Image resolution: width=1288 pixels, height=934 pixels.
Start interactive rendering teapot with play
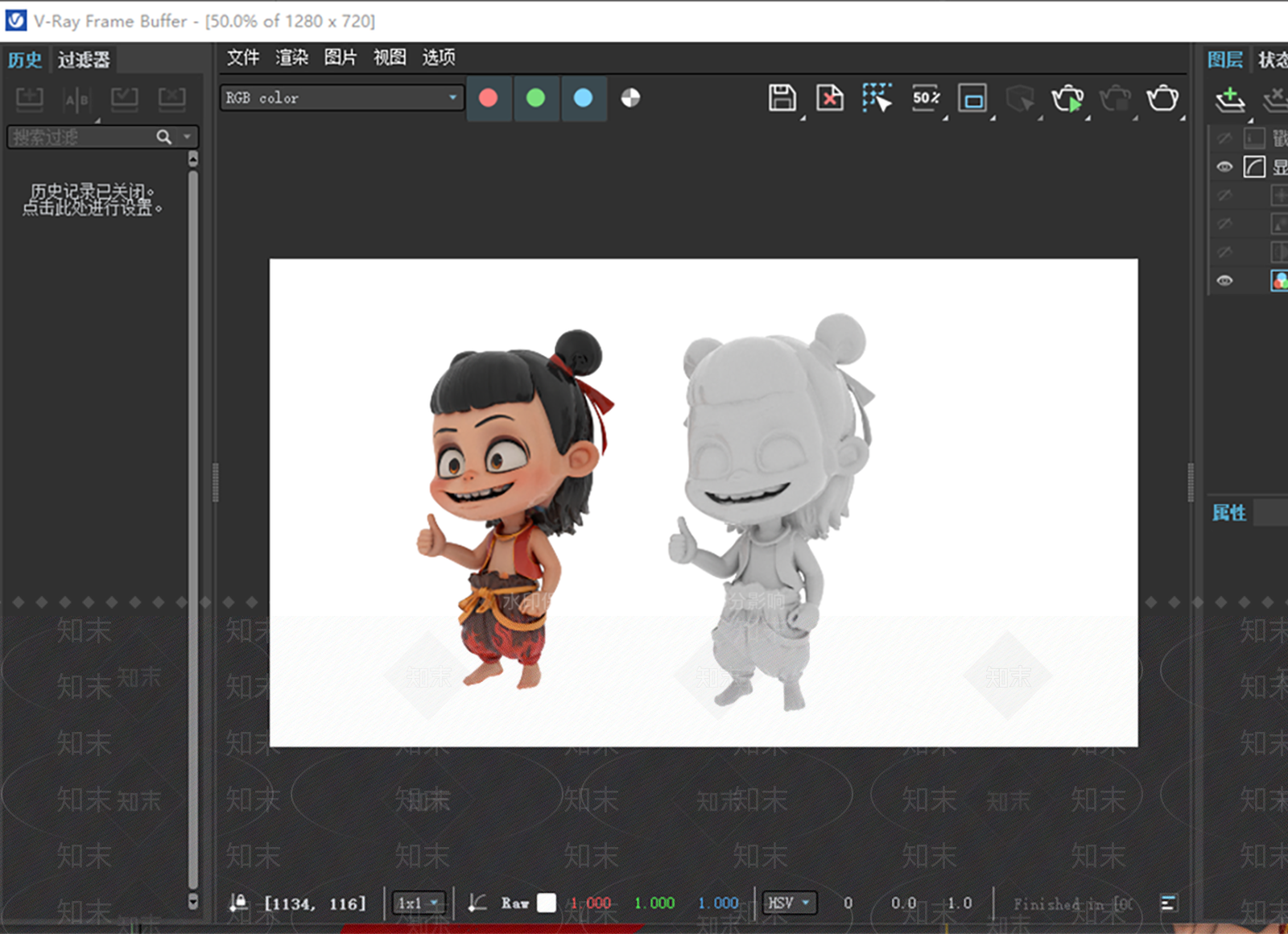(x=1067, y=98)
